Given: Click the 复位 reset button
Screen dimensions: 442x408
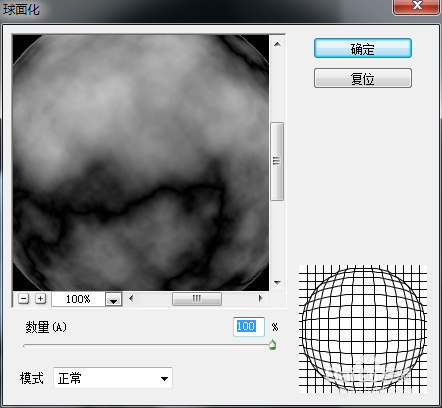Looking at the screenshot, I should [363, 78].
